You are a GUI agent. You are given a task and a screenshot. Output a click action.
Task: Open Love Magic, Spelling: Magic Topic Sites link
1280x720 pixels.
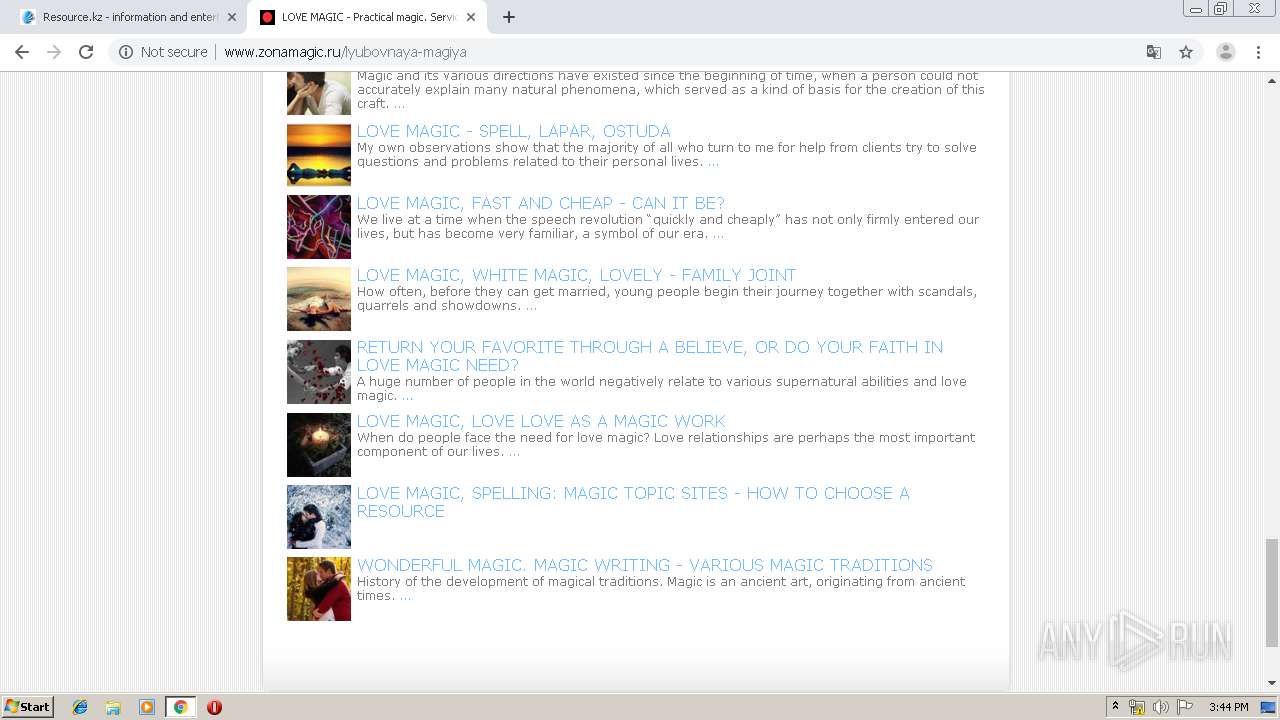click(632, 502)
